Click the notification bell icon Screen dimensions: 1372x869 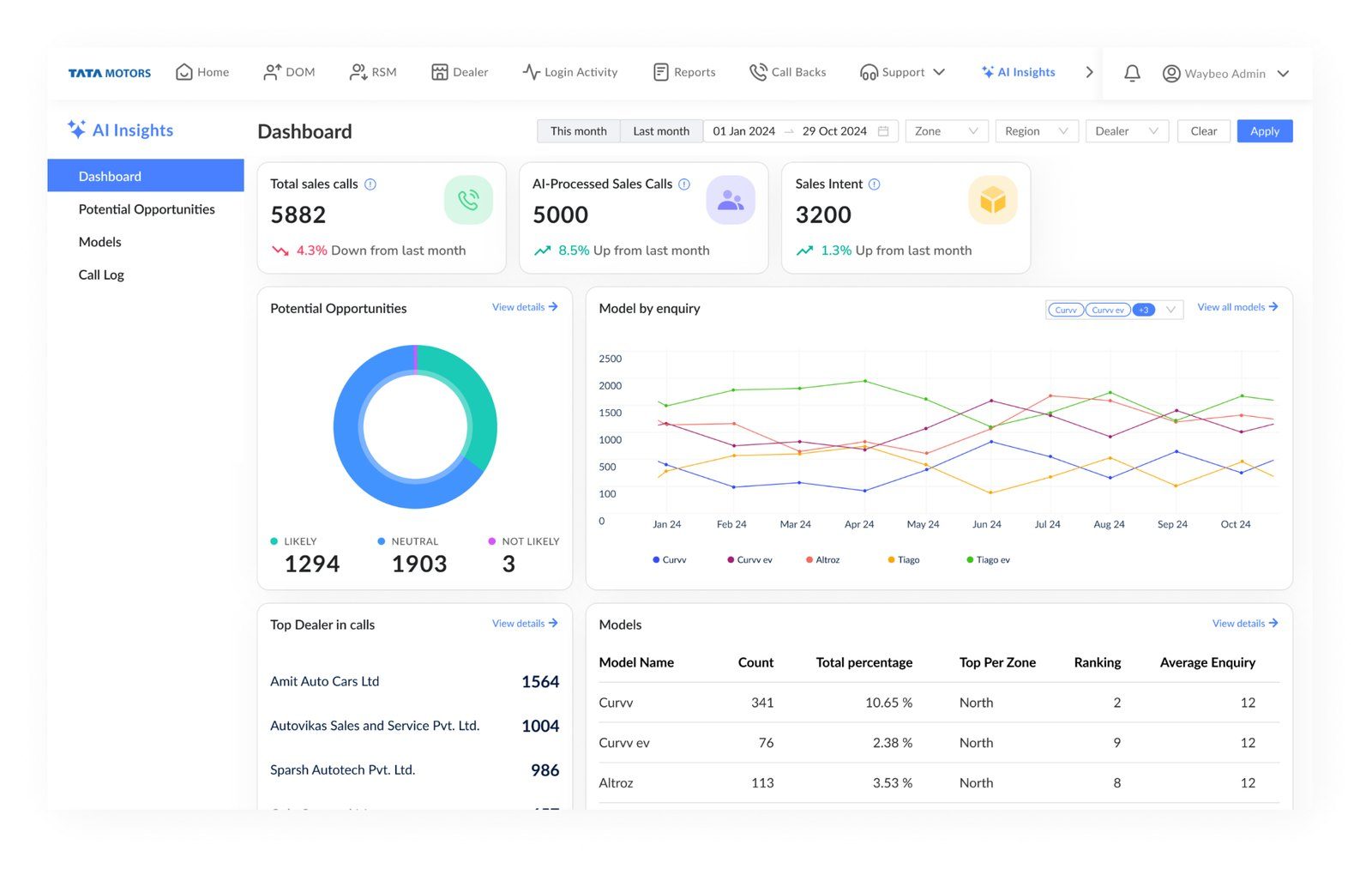pyautogui.click(x=1132, y=74)
